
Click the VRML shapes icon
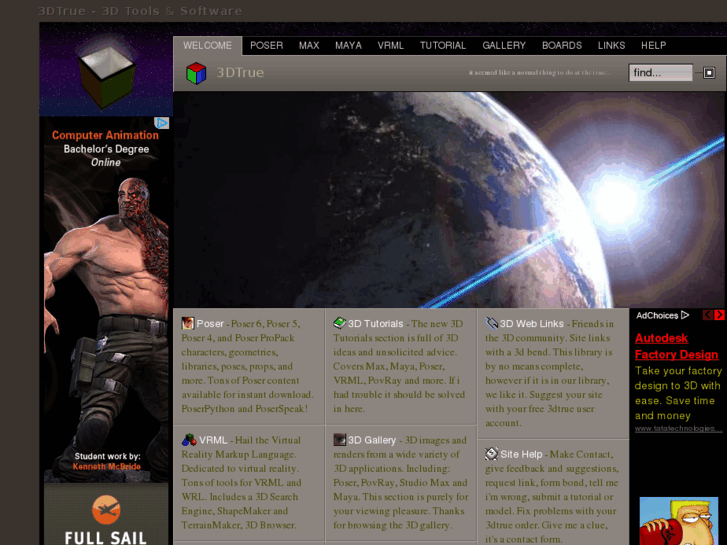[189, 439]
